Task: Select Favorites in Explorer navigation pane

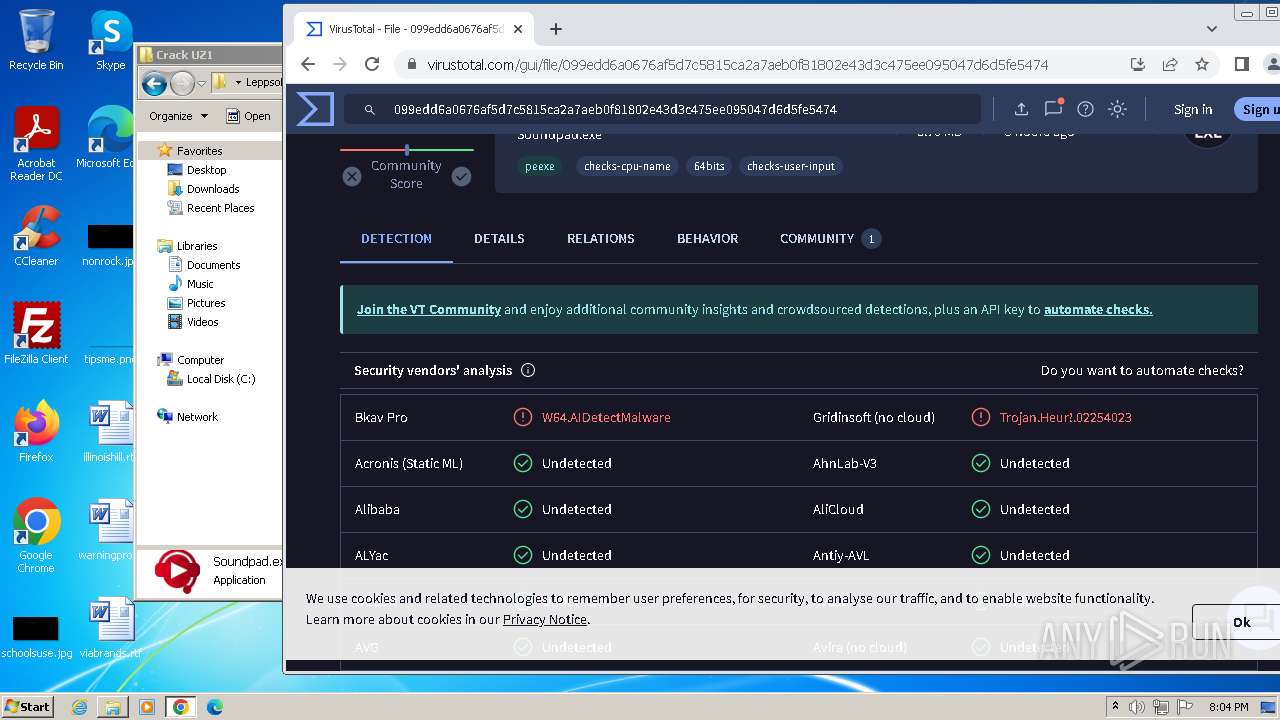Action: click(x=199, y=151)
